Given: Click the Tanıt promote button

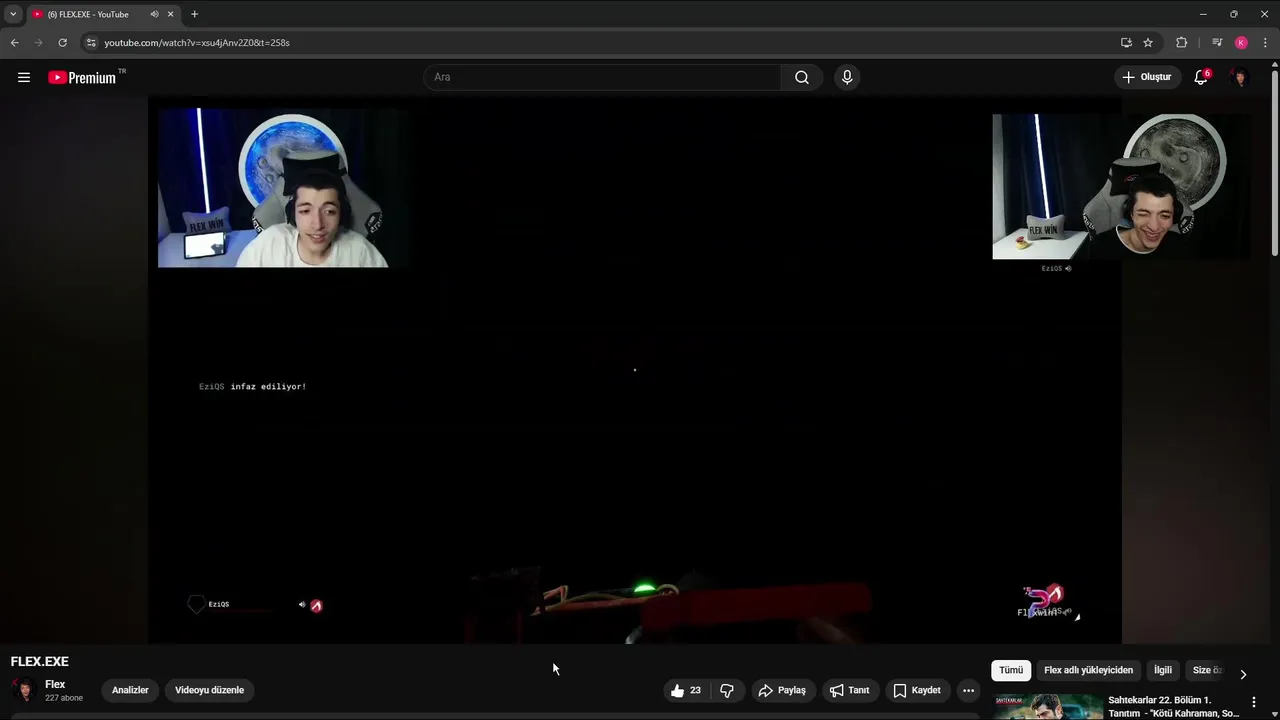Looking at the screenshot, I should click(x=849, y=690).
